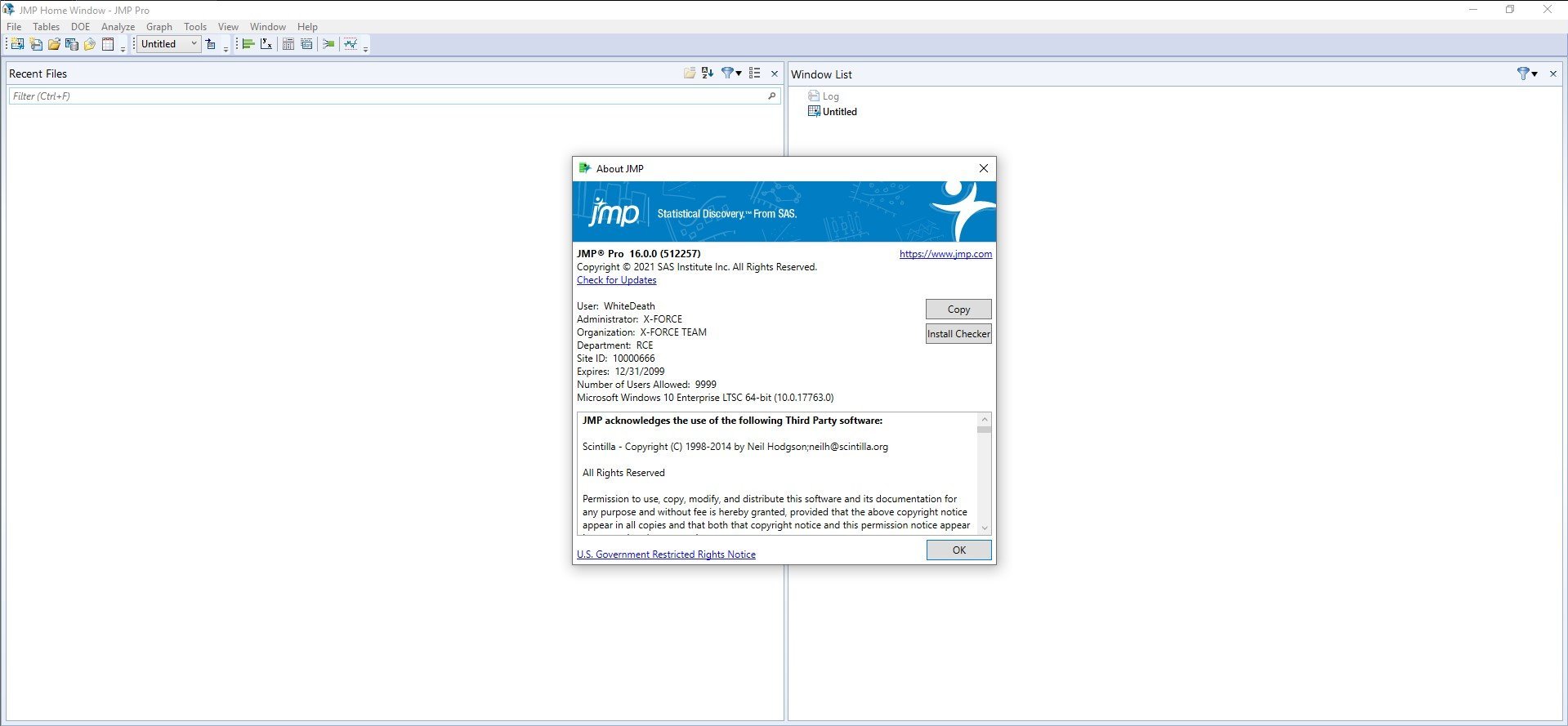The width and height of the screenshot is (1568, 726).
Task: Open the File menu
Action: click(14, 27)
